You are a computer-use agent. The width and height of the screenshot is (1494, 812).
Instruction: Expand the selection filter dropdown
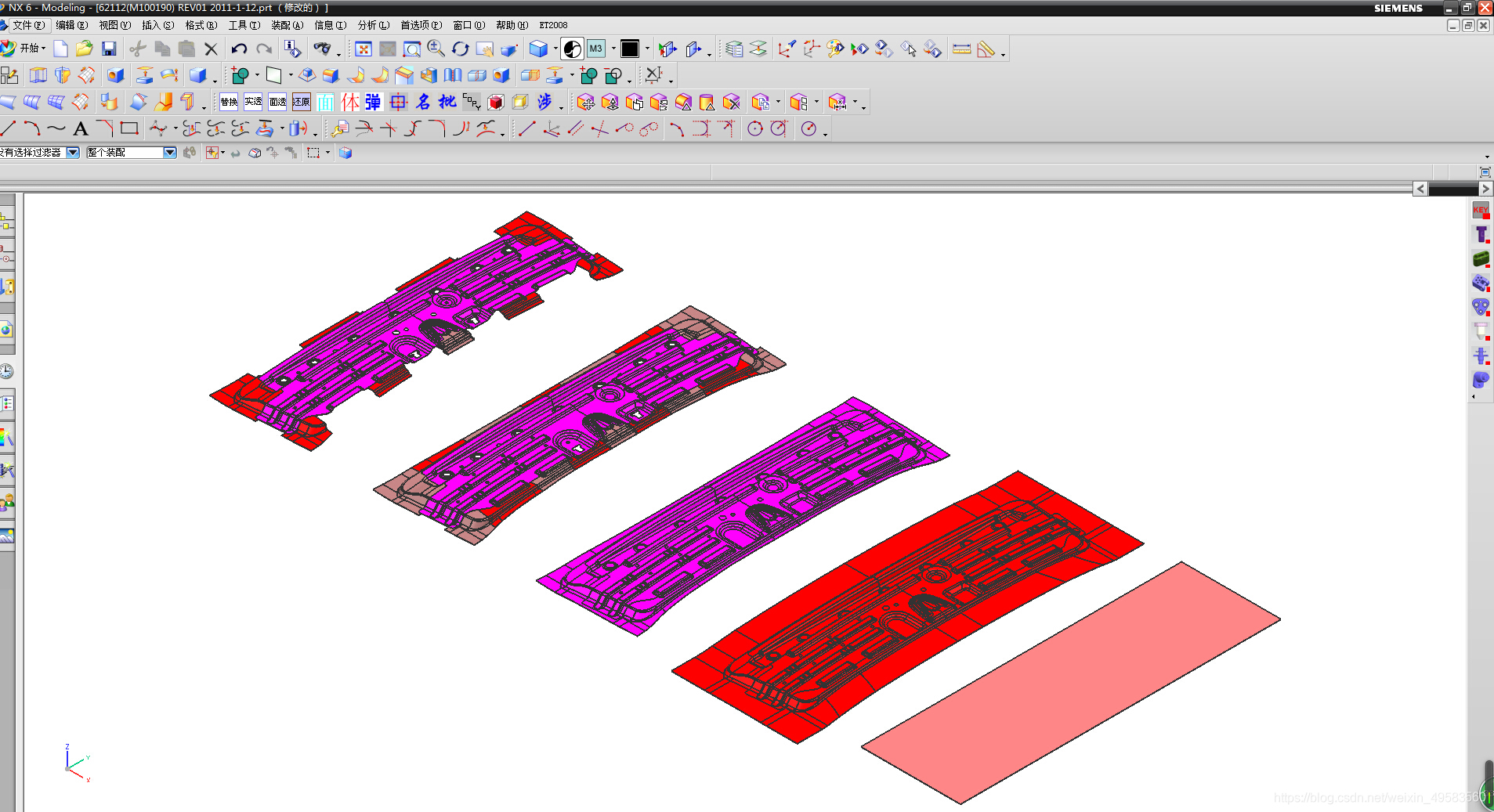click(x=73, y=153)
